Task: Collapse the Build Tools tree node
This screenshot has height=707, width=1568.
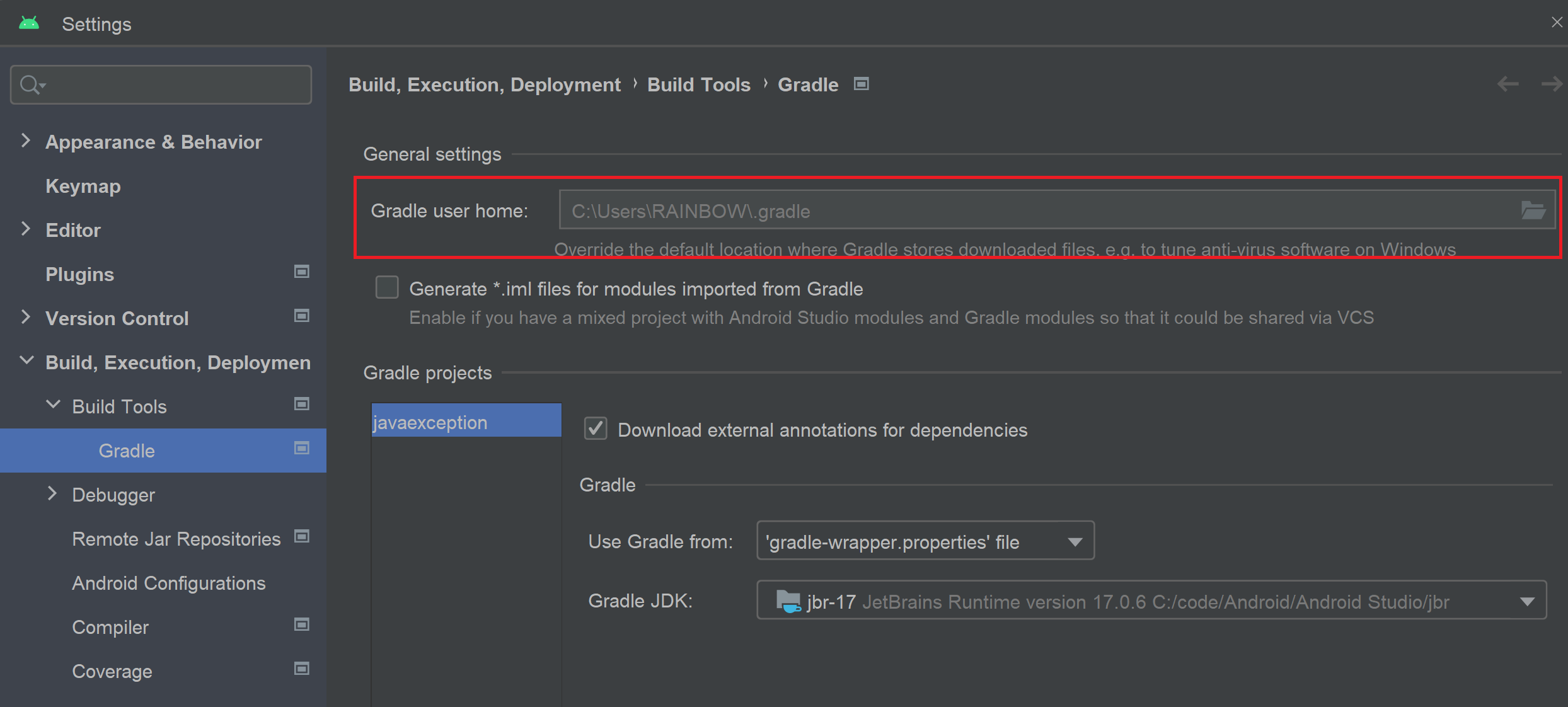Action: click(x=54, y=405)
